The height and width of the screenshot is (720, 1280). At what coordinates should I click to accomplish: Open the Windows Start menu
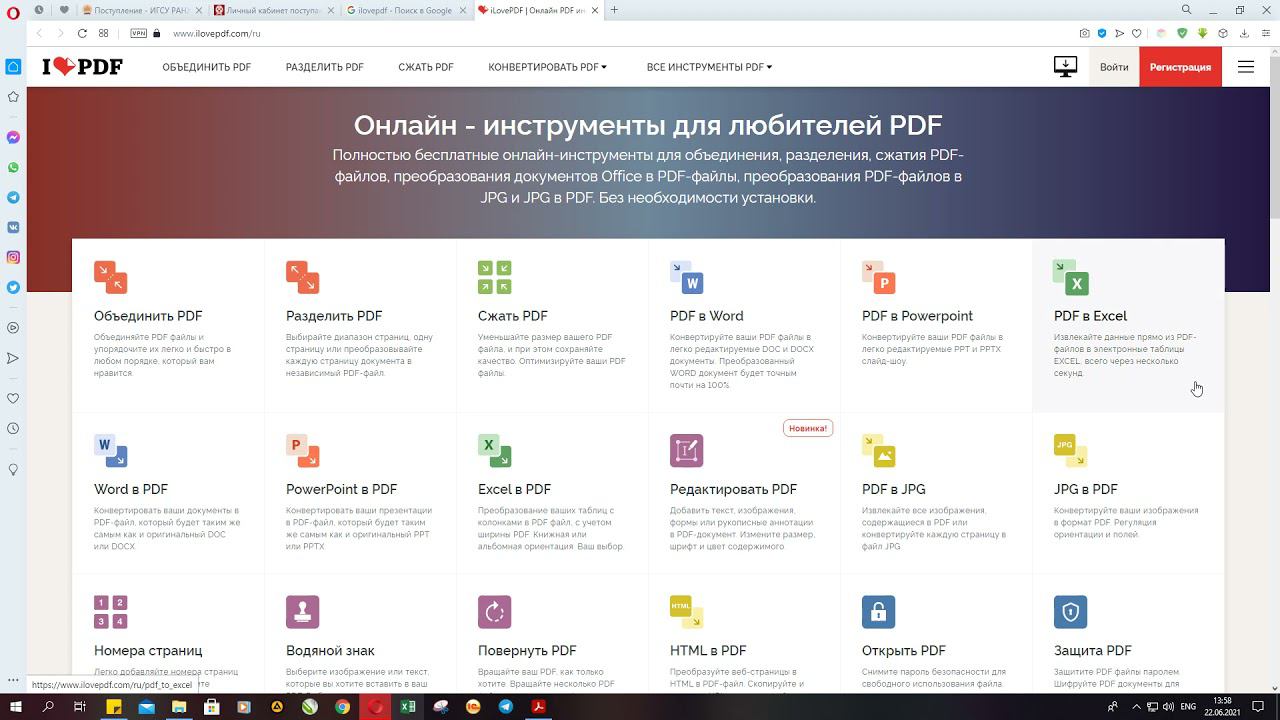pyautogui.click(x=14, y=706)
